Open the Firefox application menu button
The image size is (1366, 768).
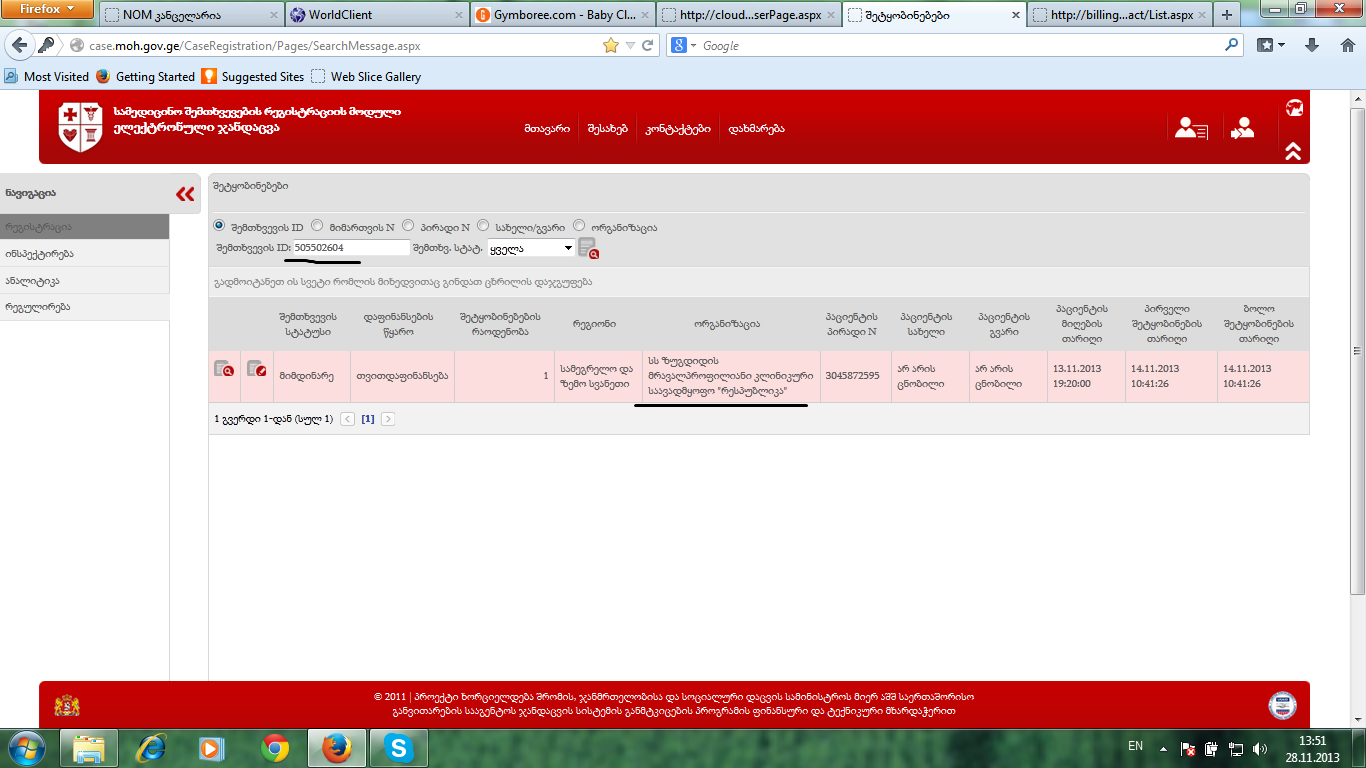click(47, 9)
